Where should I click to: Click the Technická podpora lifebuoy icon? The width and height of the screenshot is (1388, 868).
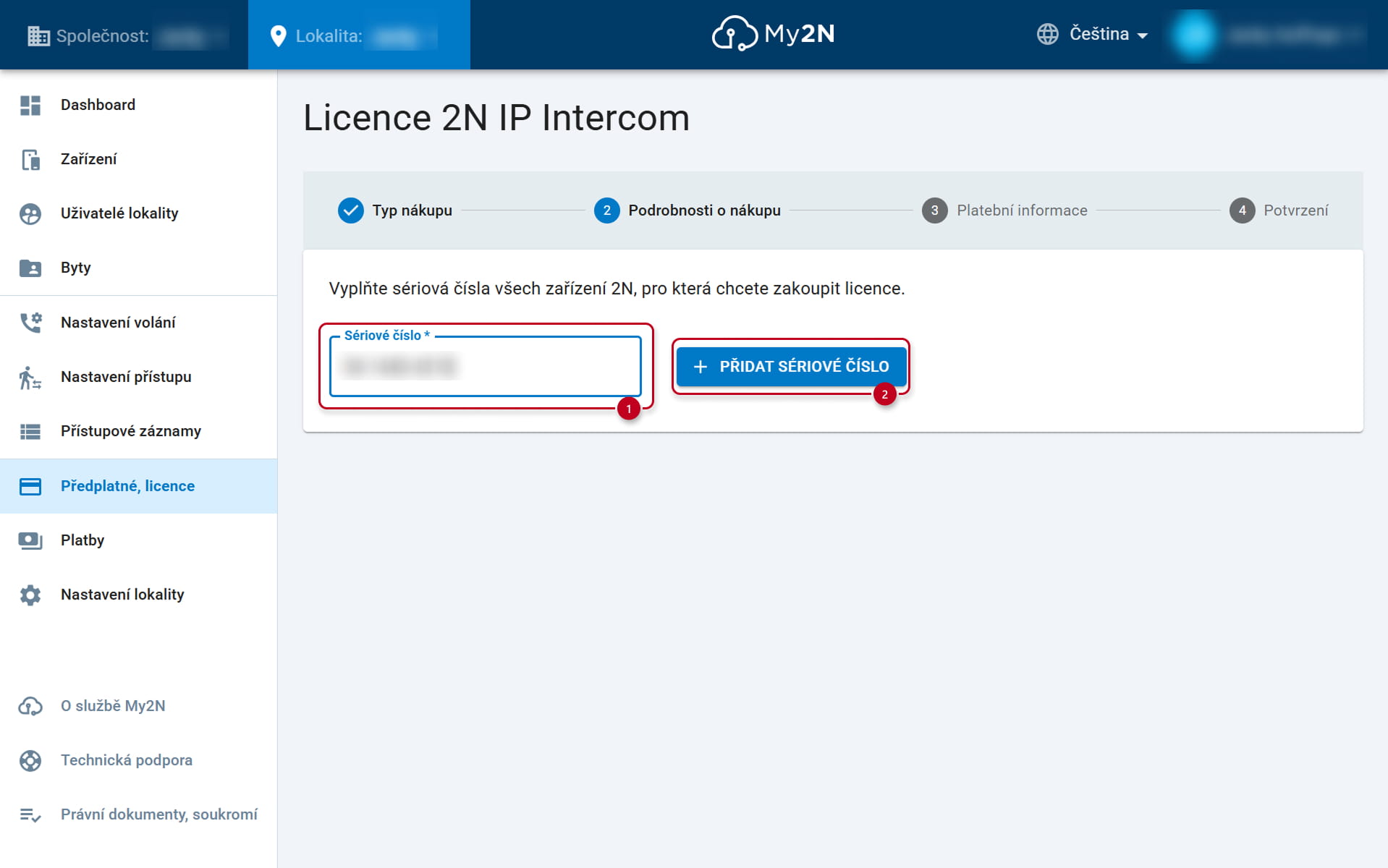30,760
